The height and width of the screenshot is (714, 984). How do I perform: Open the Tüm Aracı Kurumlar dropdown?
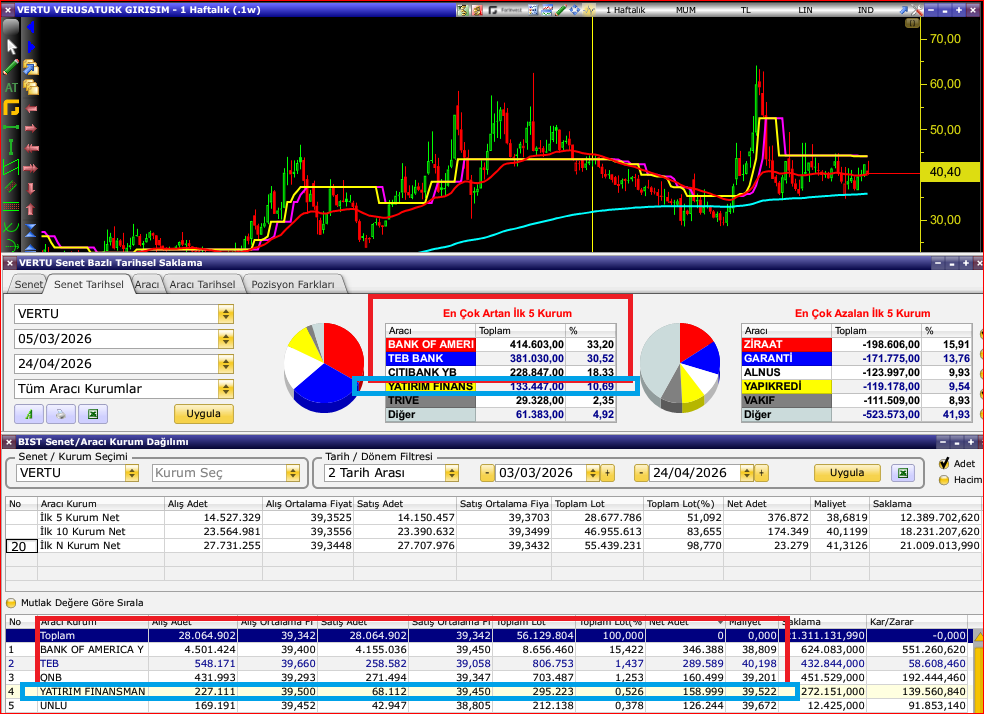226,389
